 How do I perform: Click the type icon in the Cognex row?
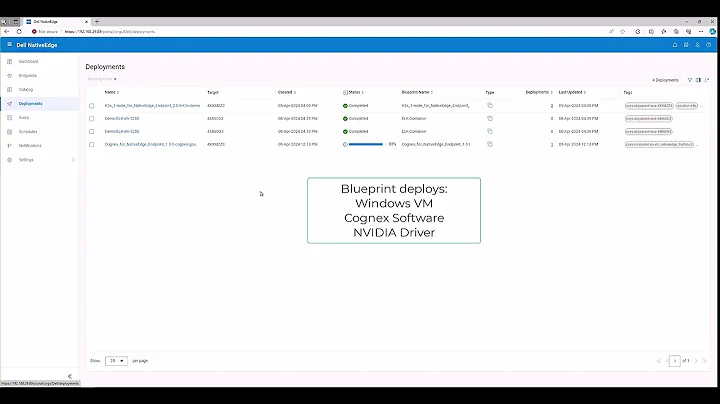click(x=489, y=144)
